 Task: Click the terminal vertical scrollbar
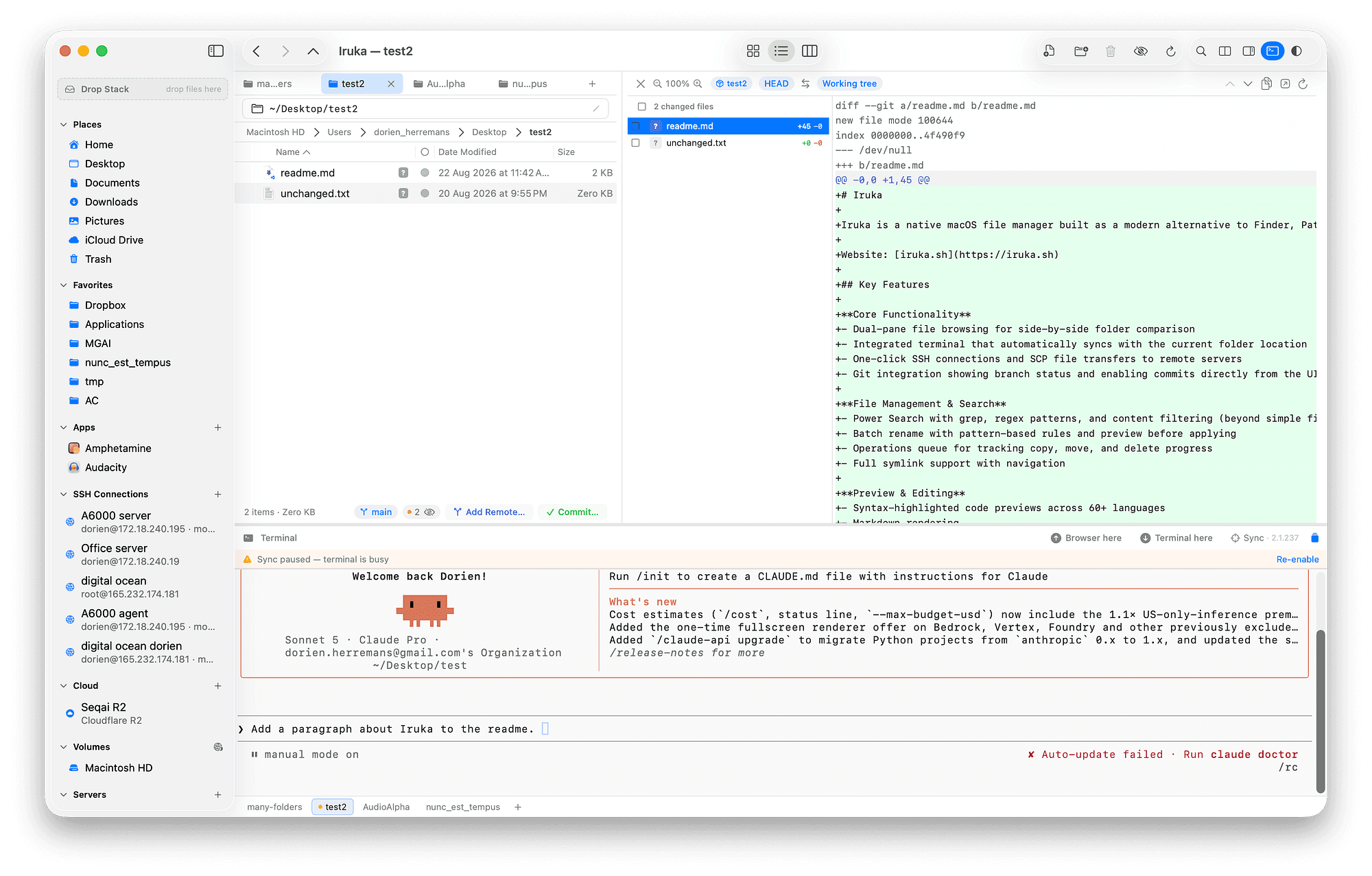point(1321,710)
